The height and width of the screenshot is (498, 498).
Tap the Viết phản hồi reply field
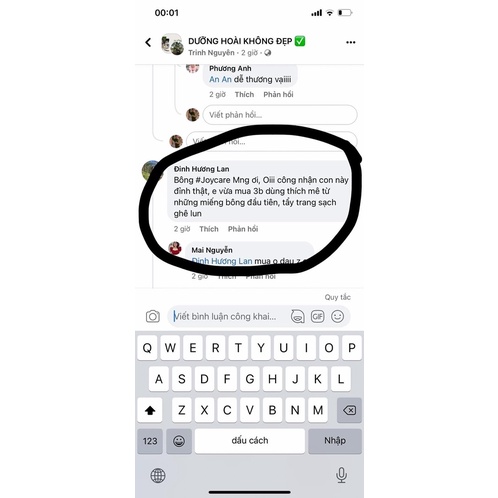pyautogui.click(x=280, y=115)
